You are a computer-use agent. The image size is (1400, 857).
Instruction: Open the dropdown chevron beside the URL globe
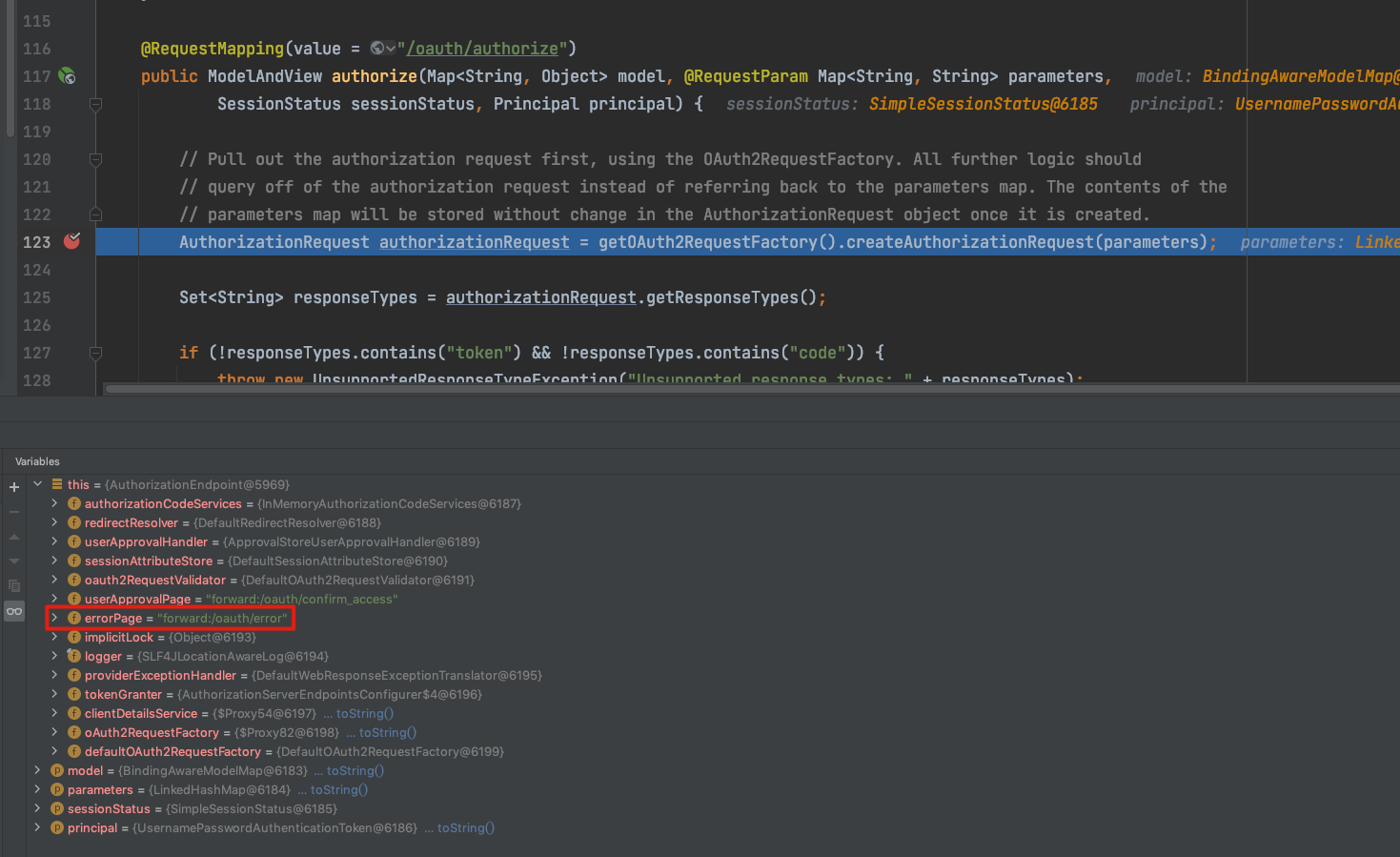pyautogui.click(x=390, y=49)
